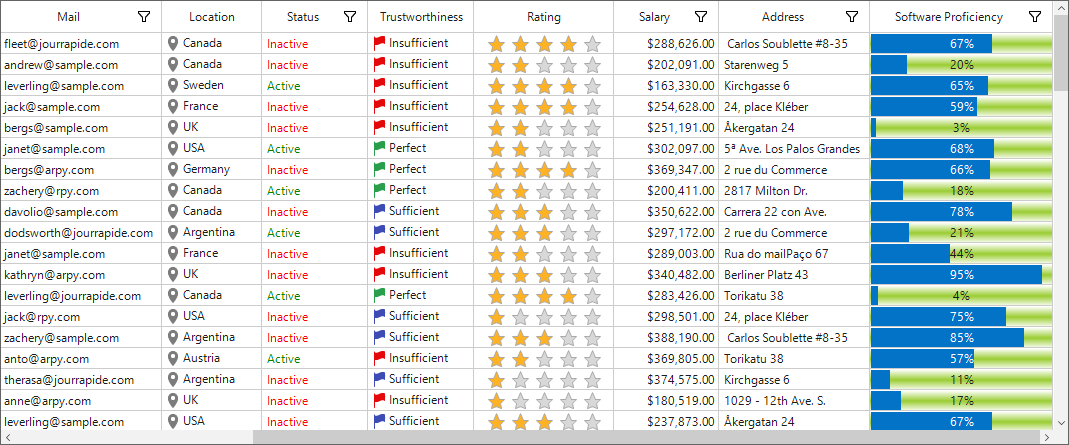The width and height of the screenshot is (1069, 445).
Task: Sort by the Rating column header
Action: (544, 17)
